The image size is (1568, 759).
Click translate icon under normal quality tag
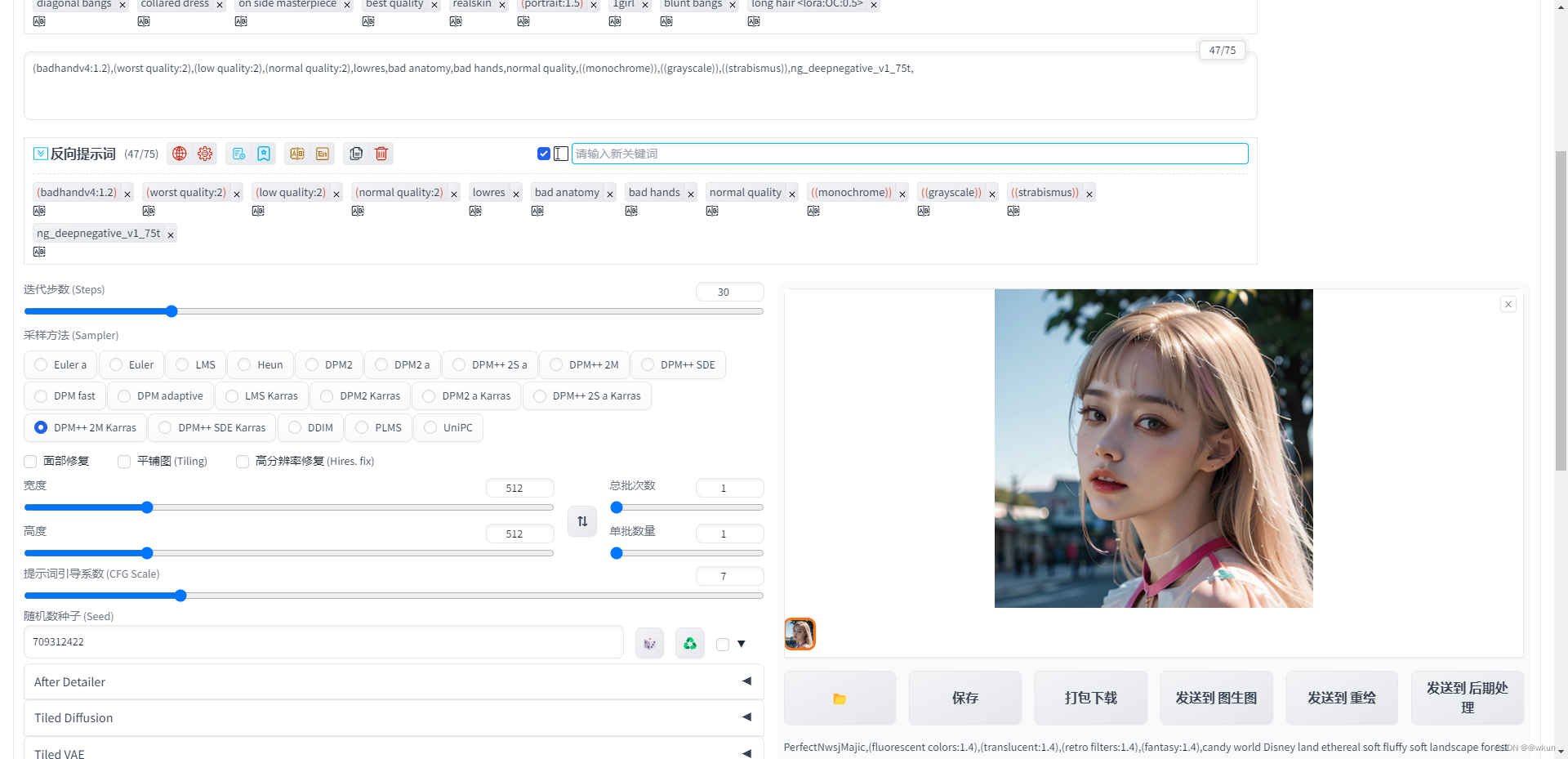click(x=712, y=211)
